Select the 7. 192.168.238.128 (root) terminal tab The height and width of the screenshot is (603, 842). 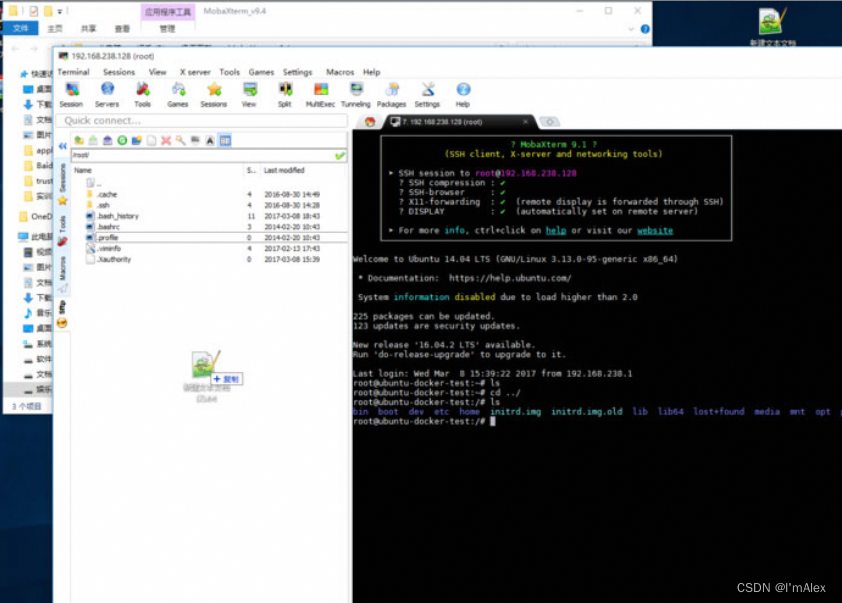pyautogui.click(x=460, y=122)
